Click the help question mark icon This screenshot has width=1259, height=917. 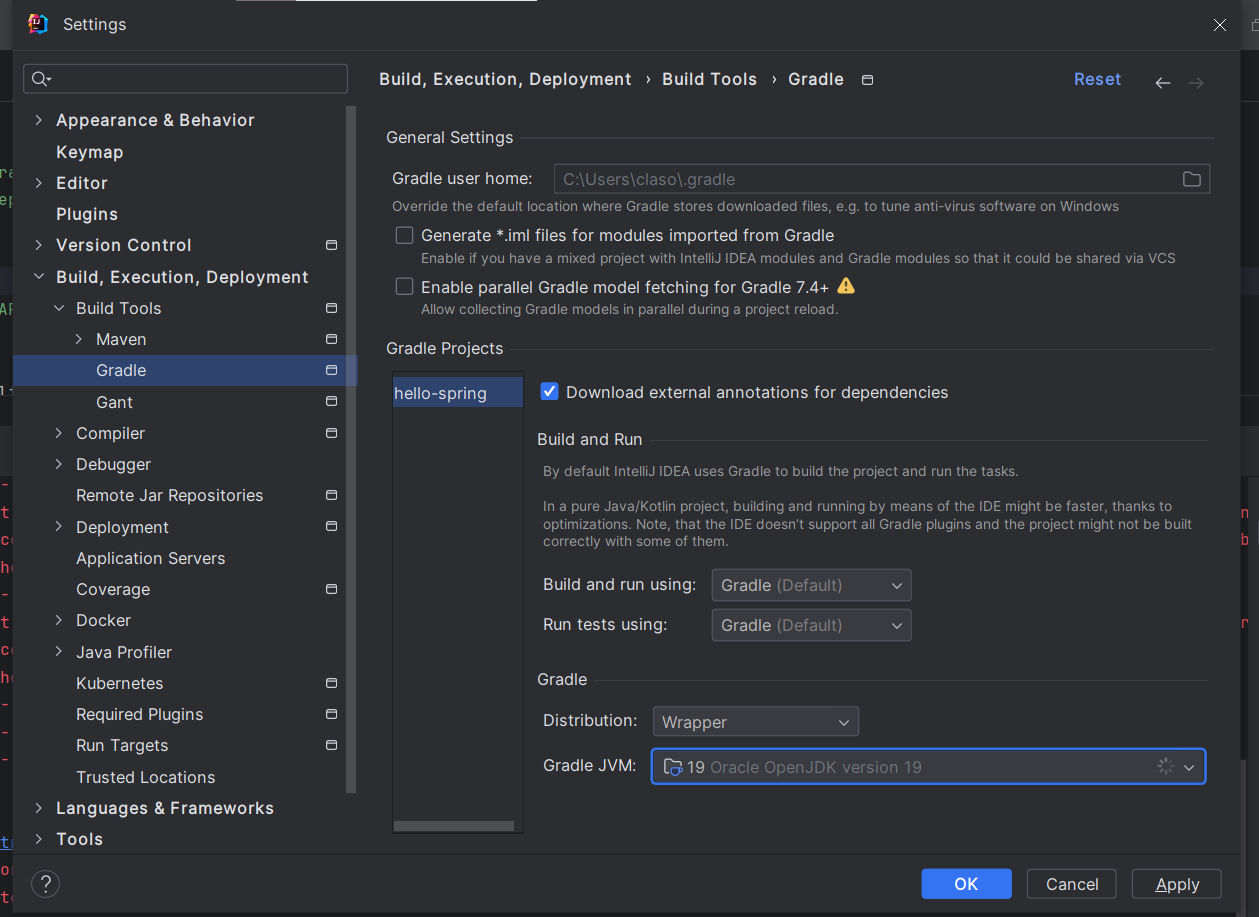point(46,883)
